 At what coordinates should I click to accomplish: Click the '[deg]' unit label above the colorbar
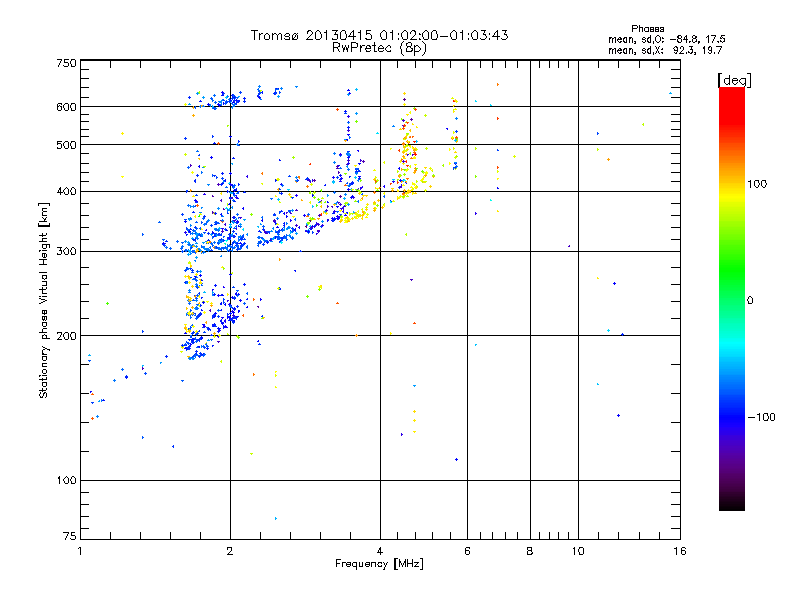click(734, 80)
